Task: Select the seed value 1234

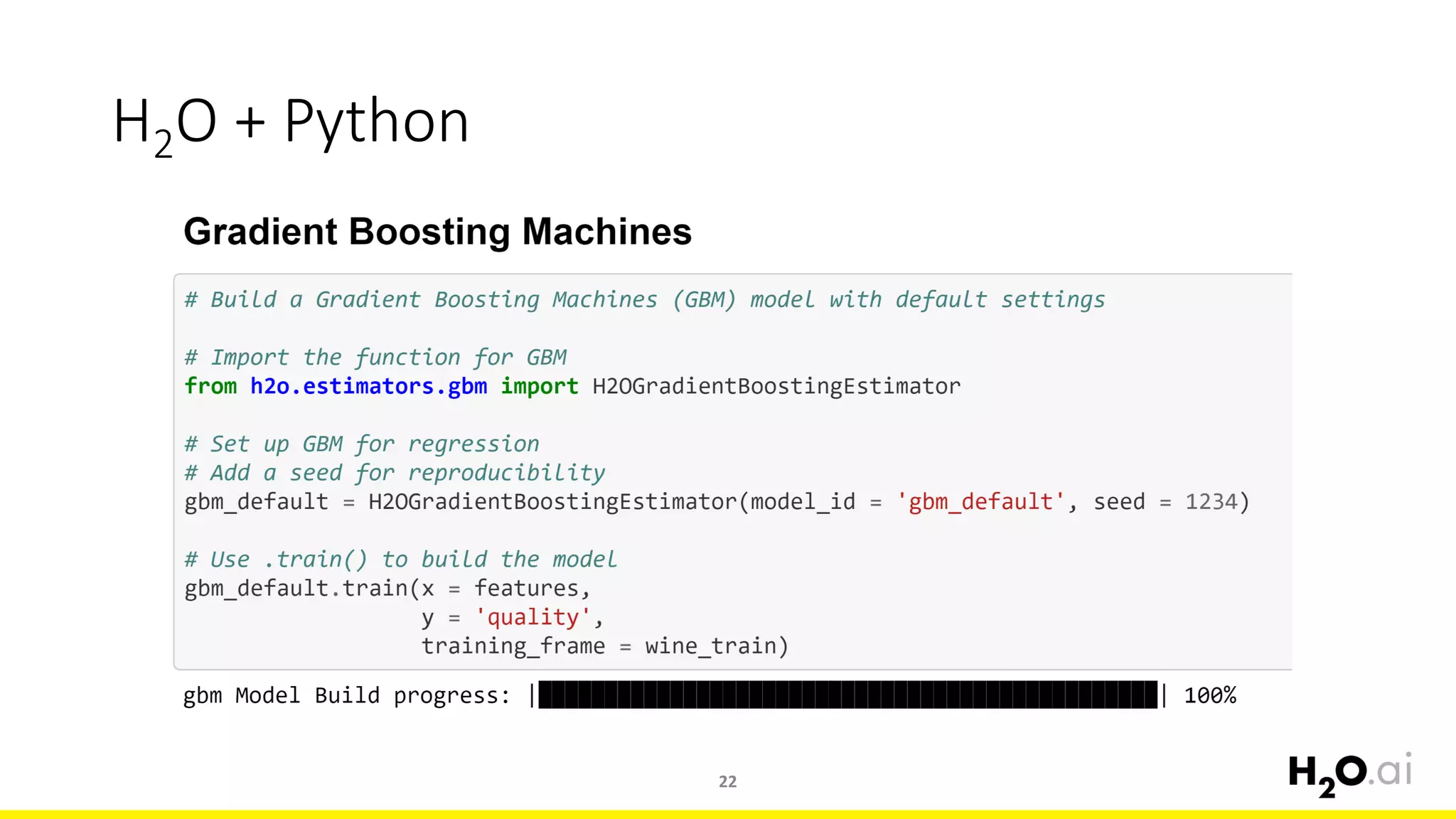Action: 1211,502
